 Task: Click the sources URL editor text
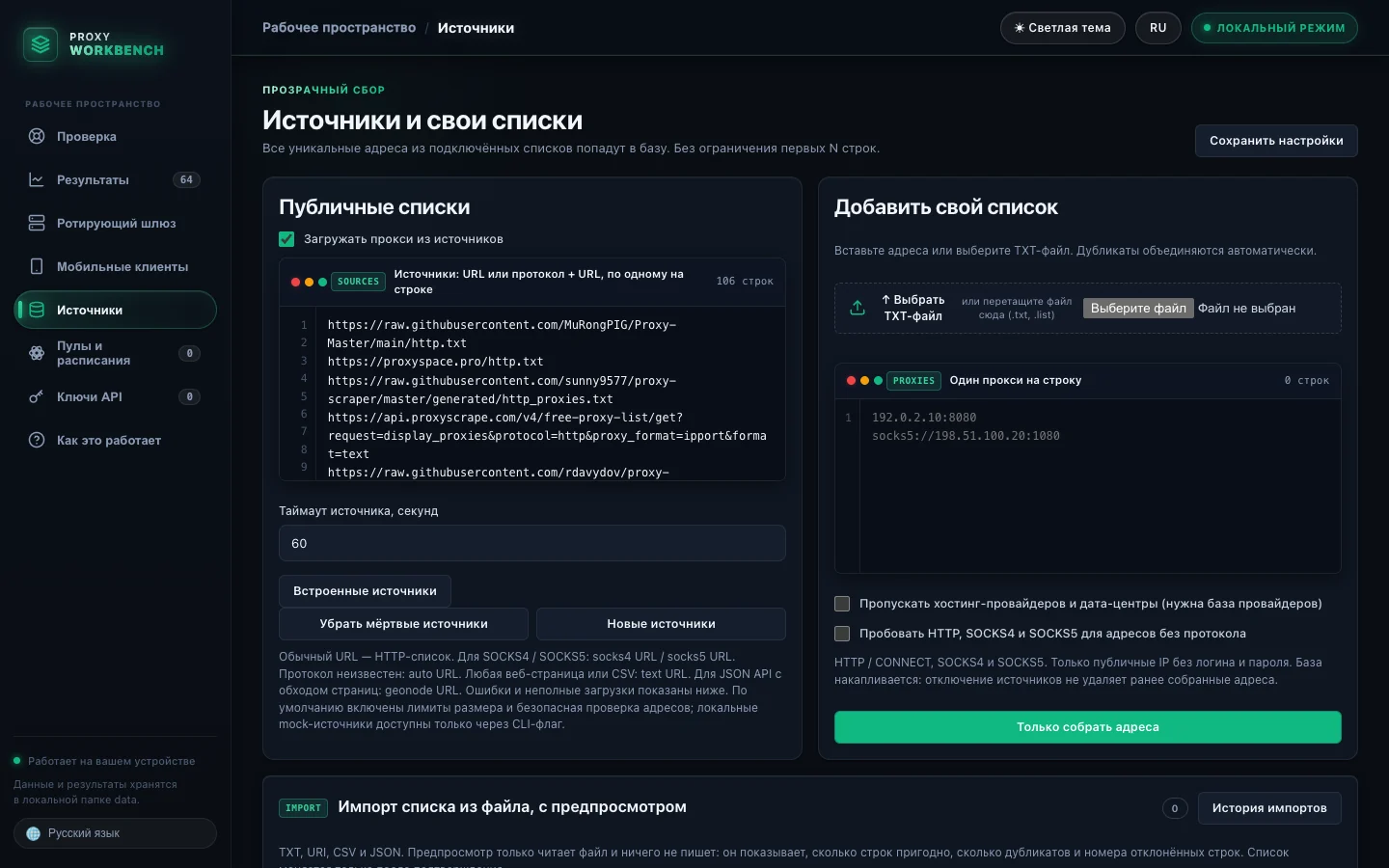click(551, 393)
